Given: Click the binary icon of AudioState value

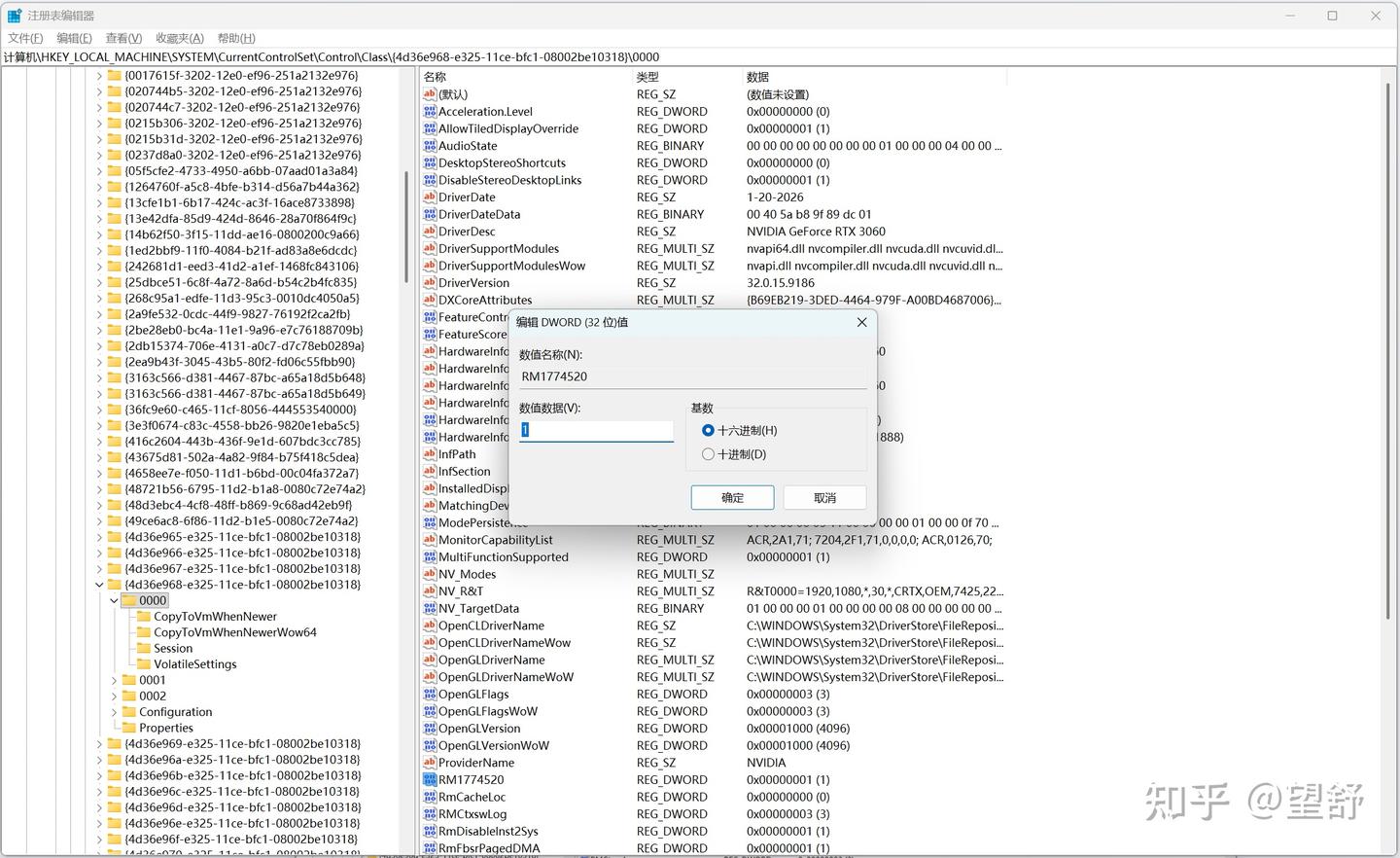Looking at the screenshot, I should pyautogui.click(x=430, y=146).
